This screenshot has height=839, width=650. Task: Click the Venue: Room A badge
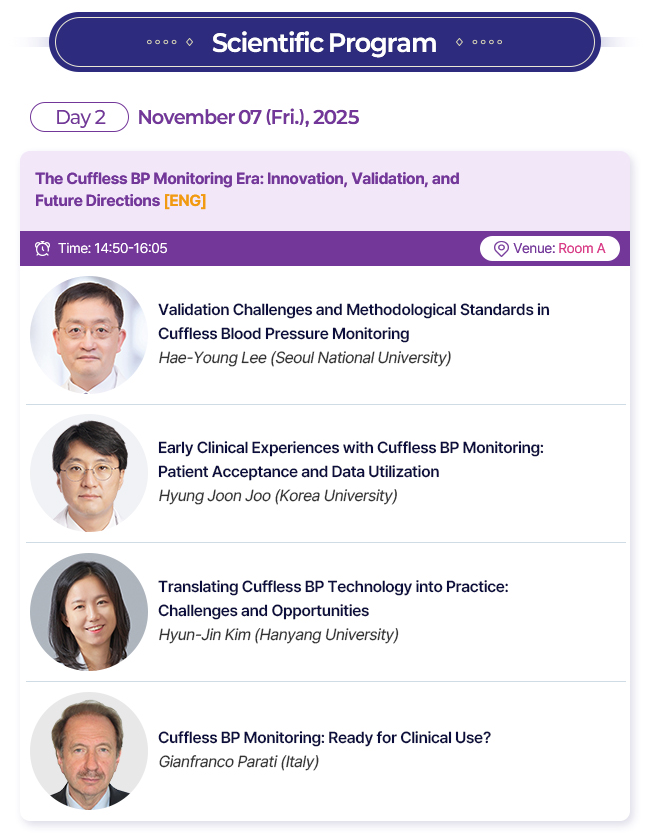tap(549, 249)
